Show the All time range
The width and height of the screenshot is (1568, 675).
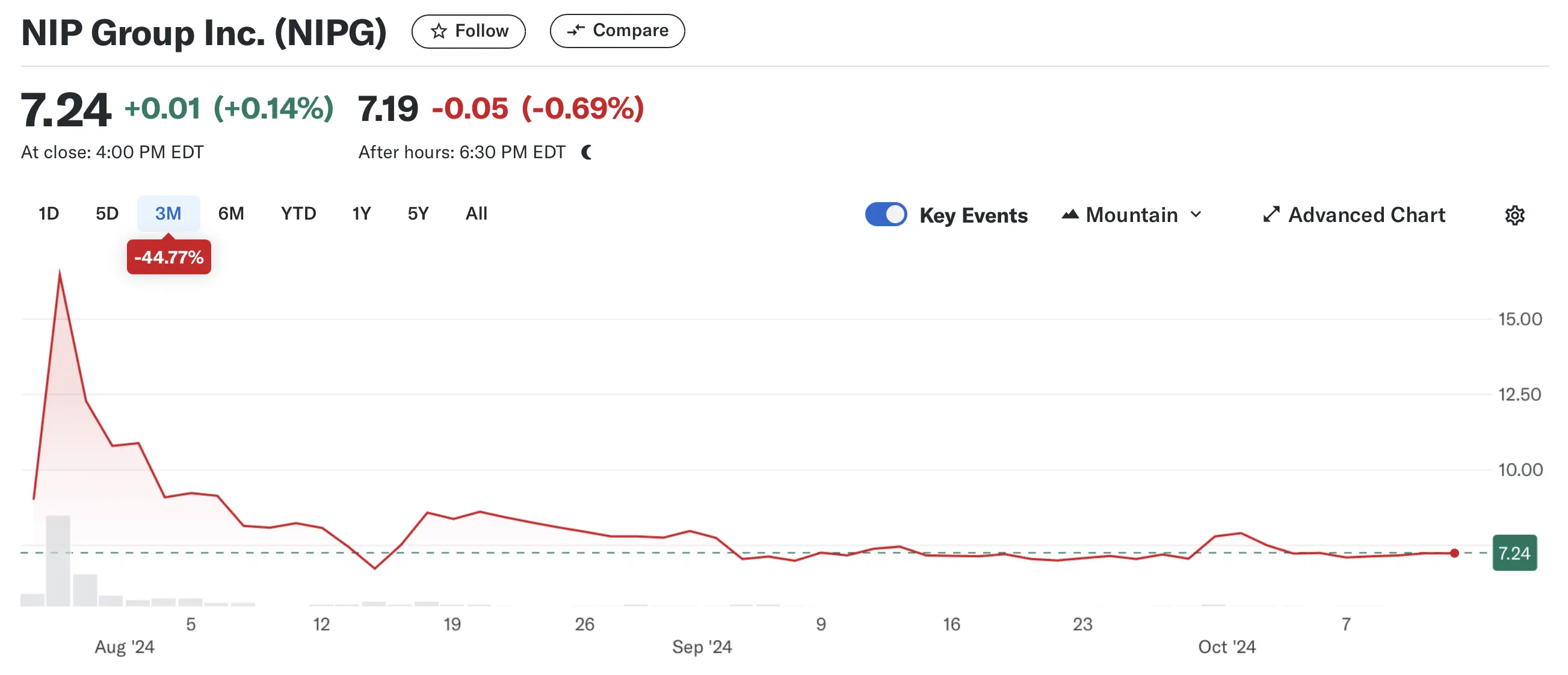476,214
